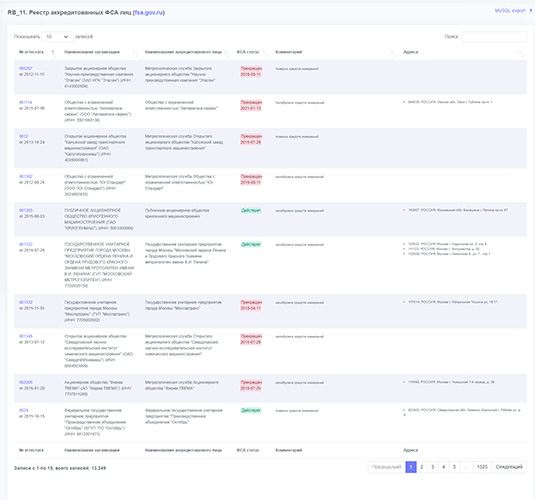The image size is (535, 500).
Task: Select current page 1 button
Action: click(411, 467)
